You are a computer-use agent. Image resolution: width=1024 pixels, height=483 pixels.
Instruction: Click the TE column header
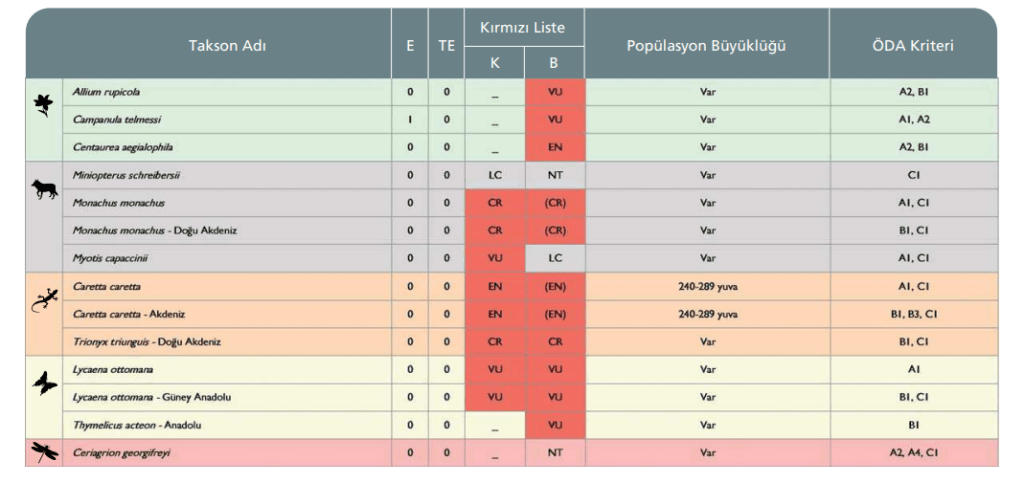446,45
